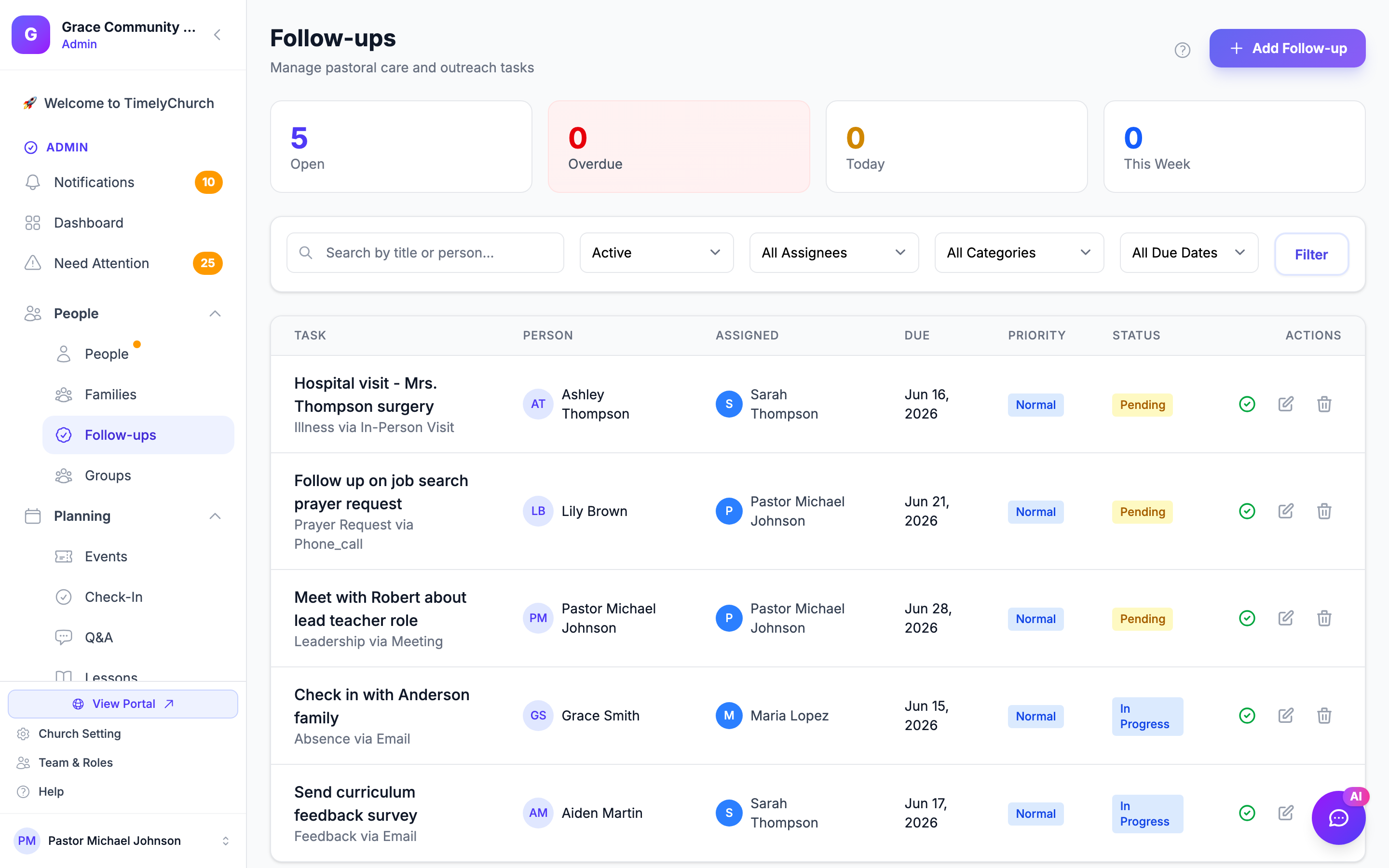Image resolution: width=1389 pixels, height=868 pixels.
Task: Click the M avatar for Maria Lopez
Action: pyautogui.click(x=729, y=715)
